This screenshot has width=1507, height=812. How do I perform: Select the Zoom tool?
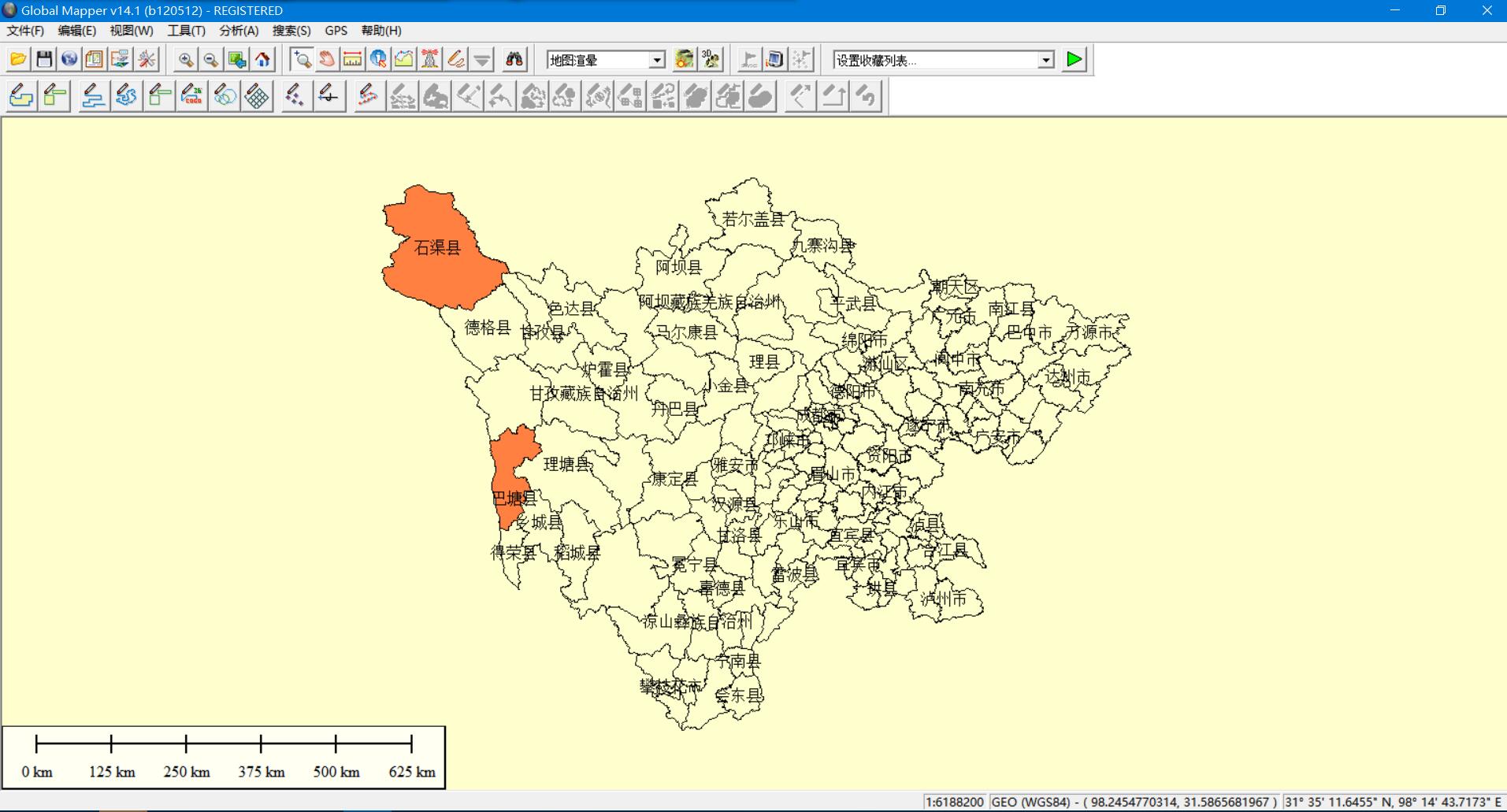(x=302, y=60)
